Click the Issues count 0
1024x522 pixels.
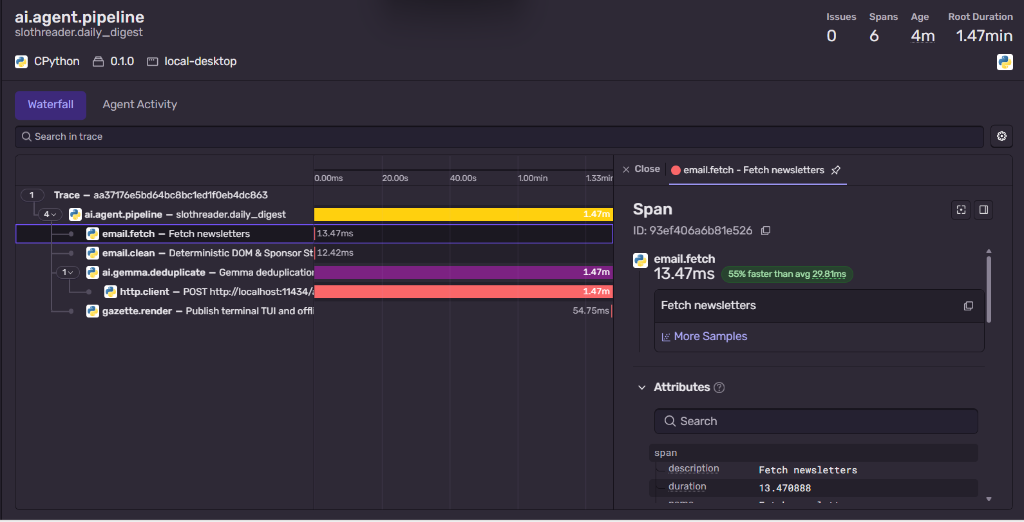click(831, 36)
